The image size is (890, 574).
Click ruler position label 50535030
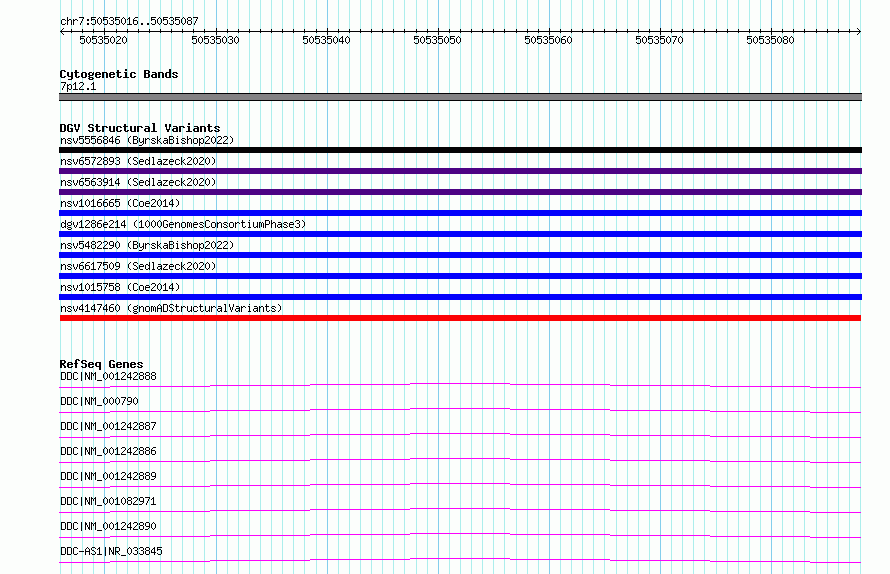pyautogui.click(x=215, y=40)
